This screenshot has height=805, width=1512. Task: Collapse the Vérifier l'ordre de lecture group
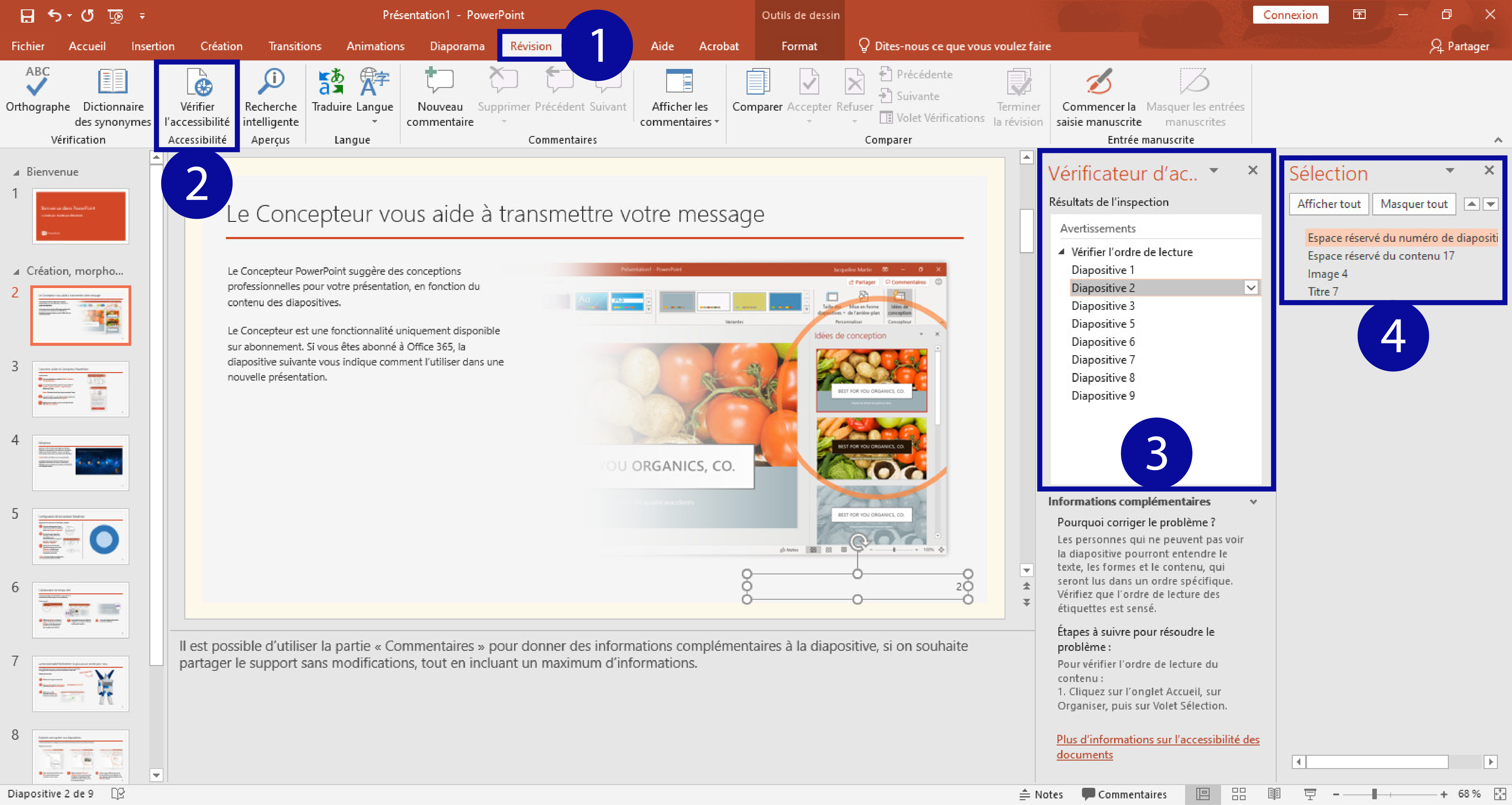[x=1061, y=252]
